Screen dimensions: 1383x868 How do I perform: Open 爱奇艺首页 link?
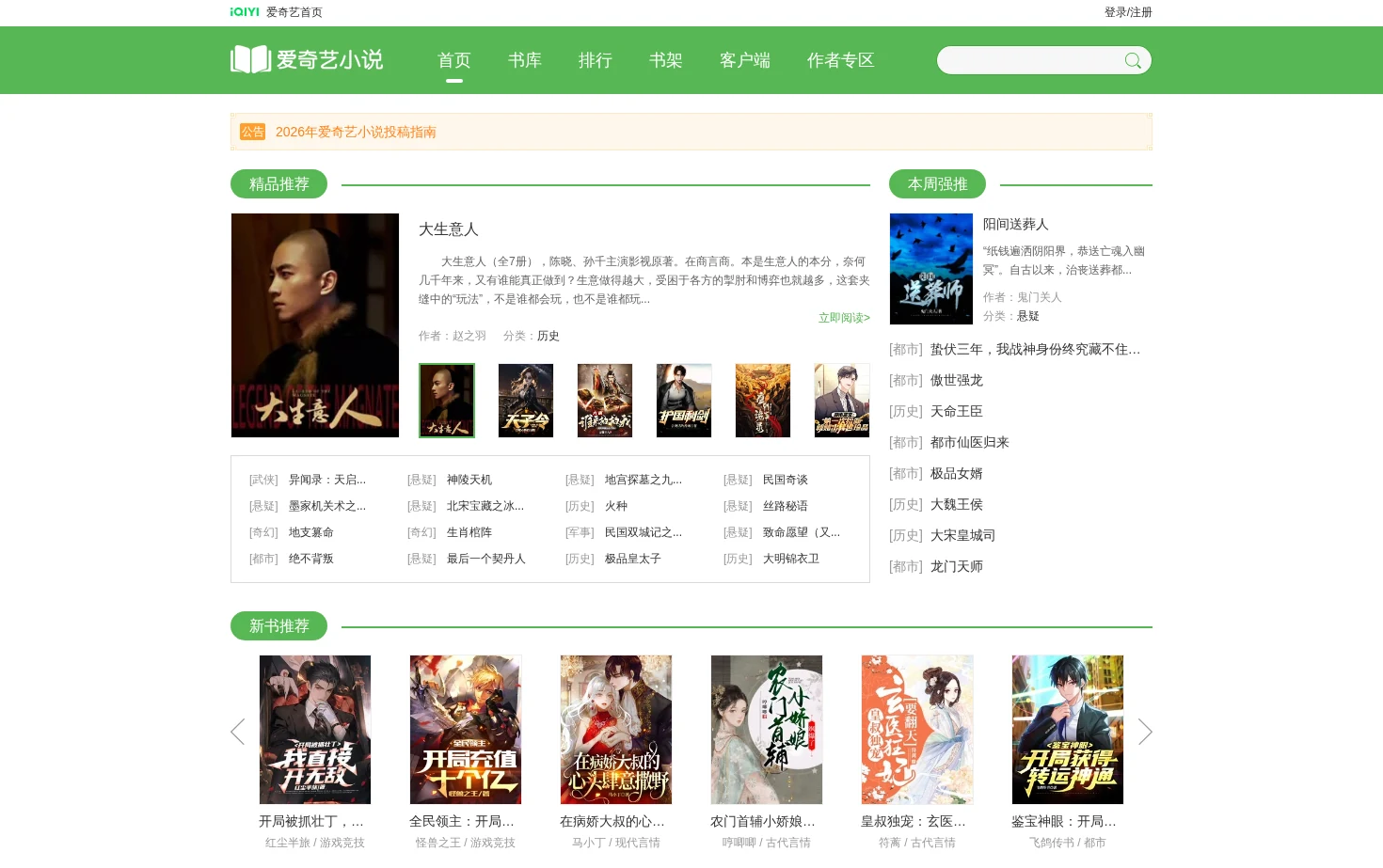coord(294,12)
